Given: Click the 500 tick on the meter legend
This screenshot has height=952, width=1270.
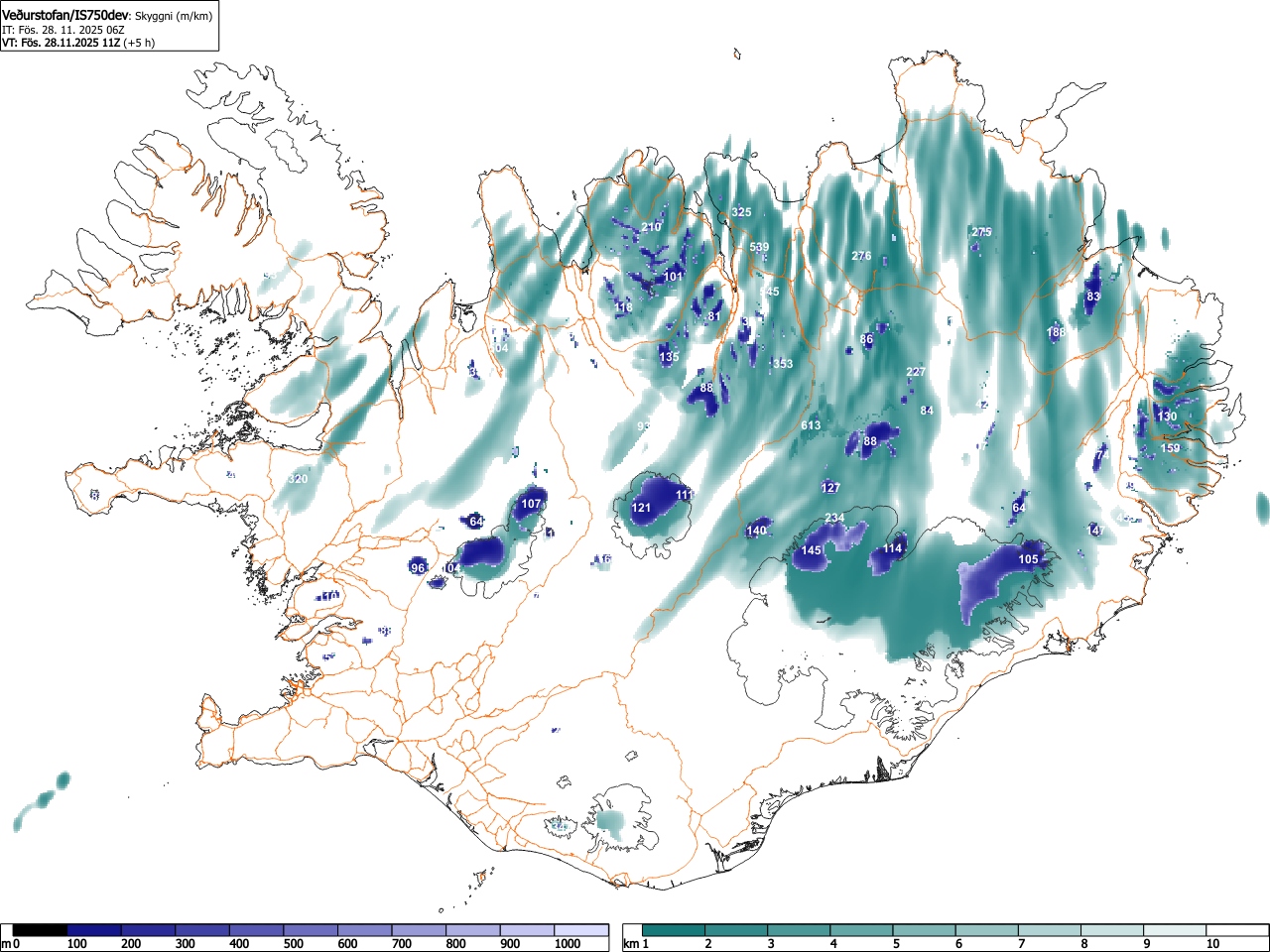Looking at the screenshot, I should [294, 944].
